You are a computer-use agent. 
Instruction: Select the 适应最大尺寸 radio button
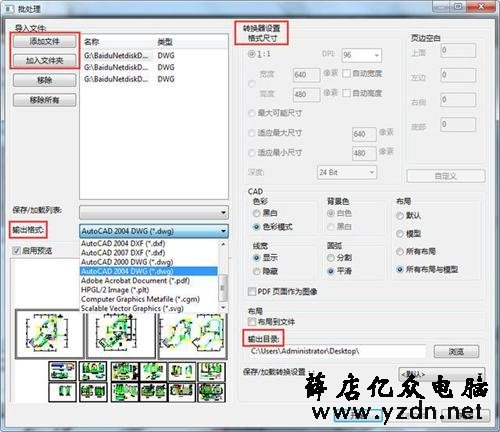point(252,133)
